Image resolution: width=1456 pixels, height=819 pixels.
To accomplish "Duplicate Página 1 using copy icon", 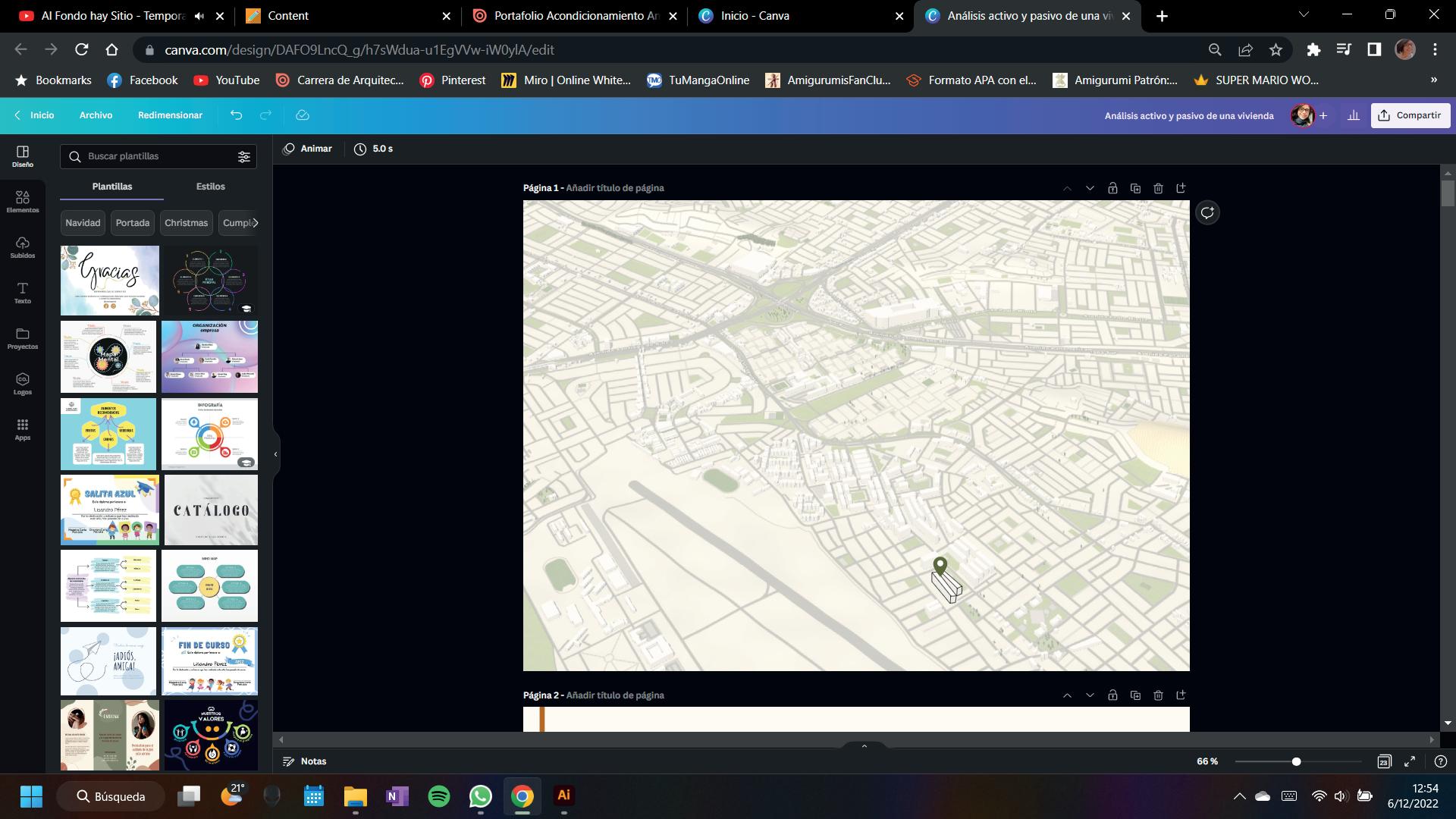I will 1135,188.
